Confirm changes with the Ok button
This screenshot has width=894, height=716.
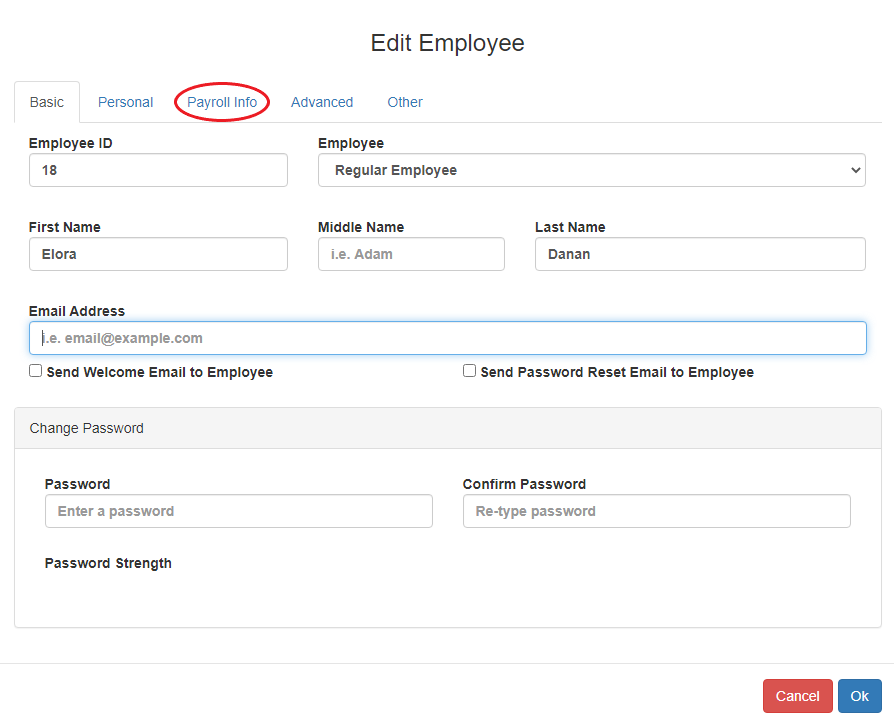[859, 696]
